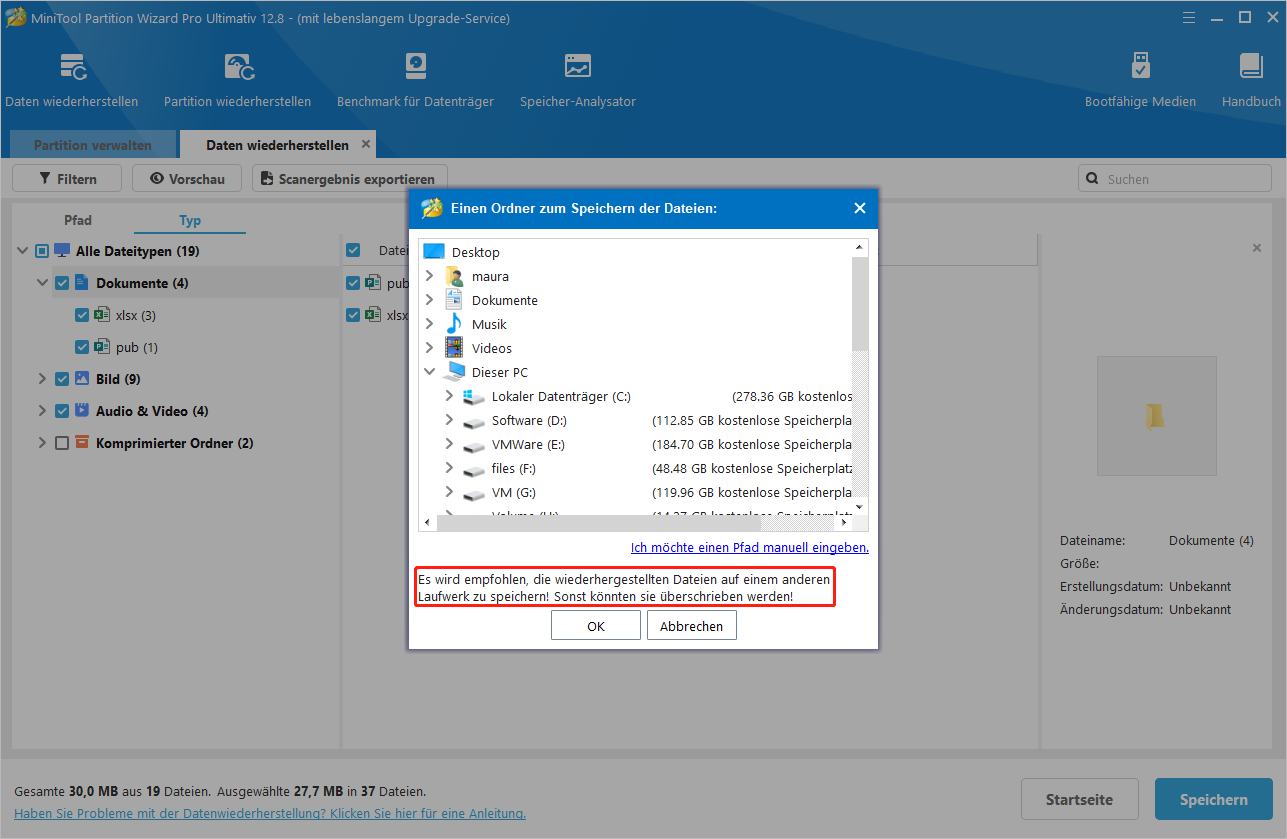1287x839 pixels.
Task: Select the Daten wiederherstellen tab
Action: pyautogui.click(x=277, y=145)
